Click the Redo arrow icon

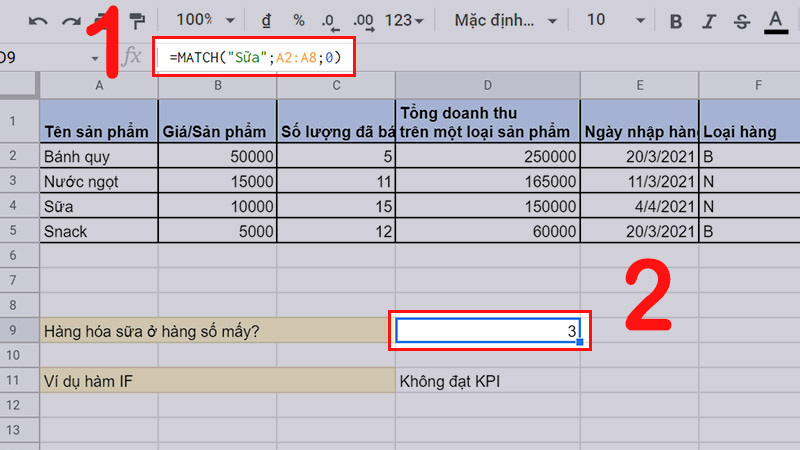point(70,20)
